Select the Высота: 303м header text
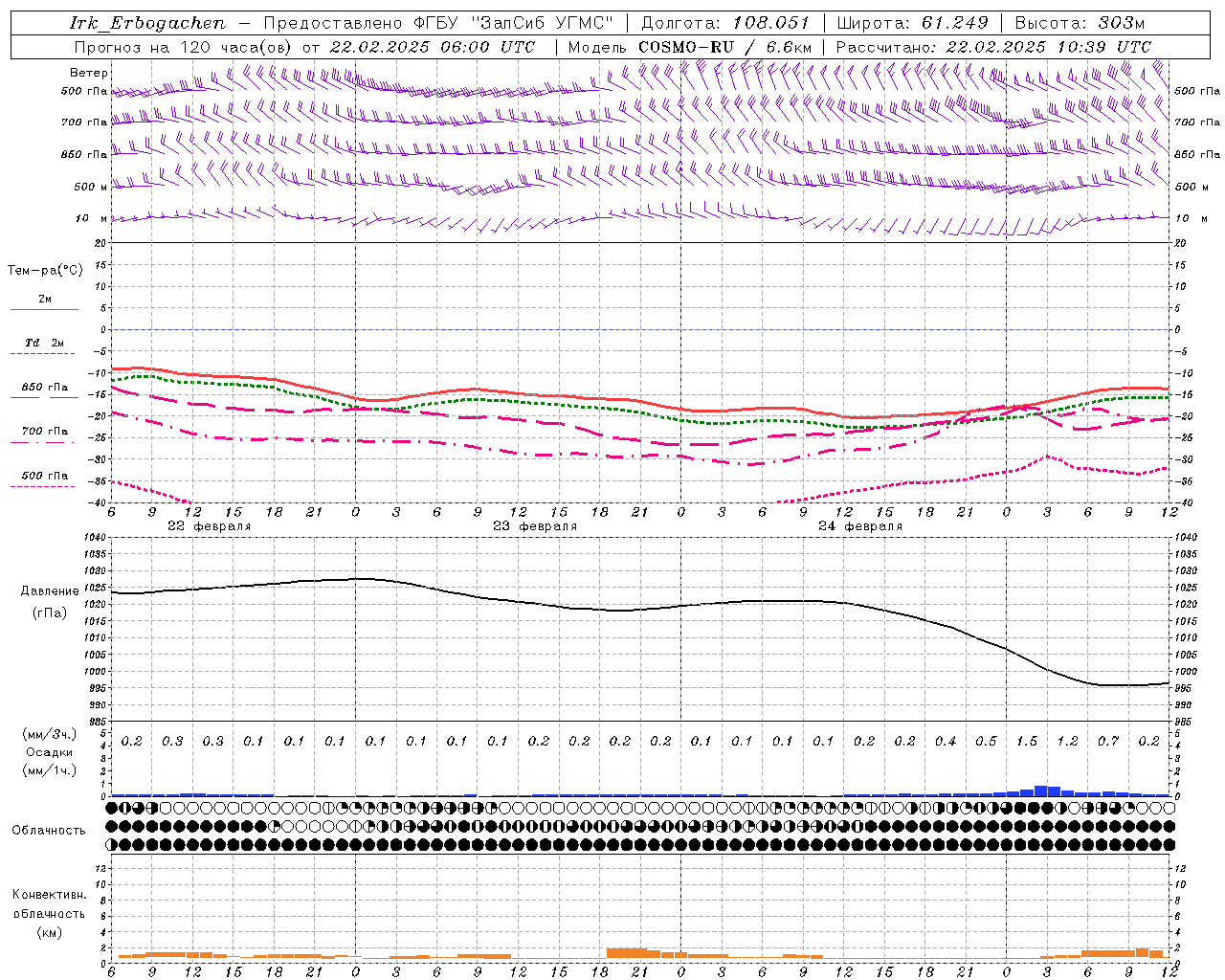Viewport: 1225px width, 980px height. (1079, 23)
